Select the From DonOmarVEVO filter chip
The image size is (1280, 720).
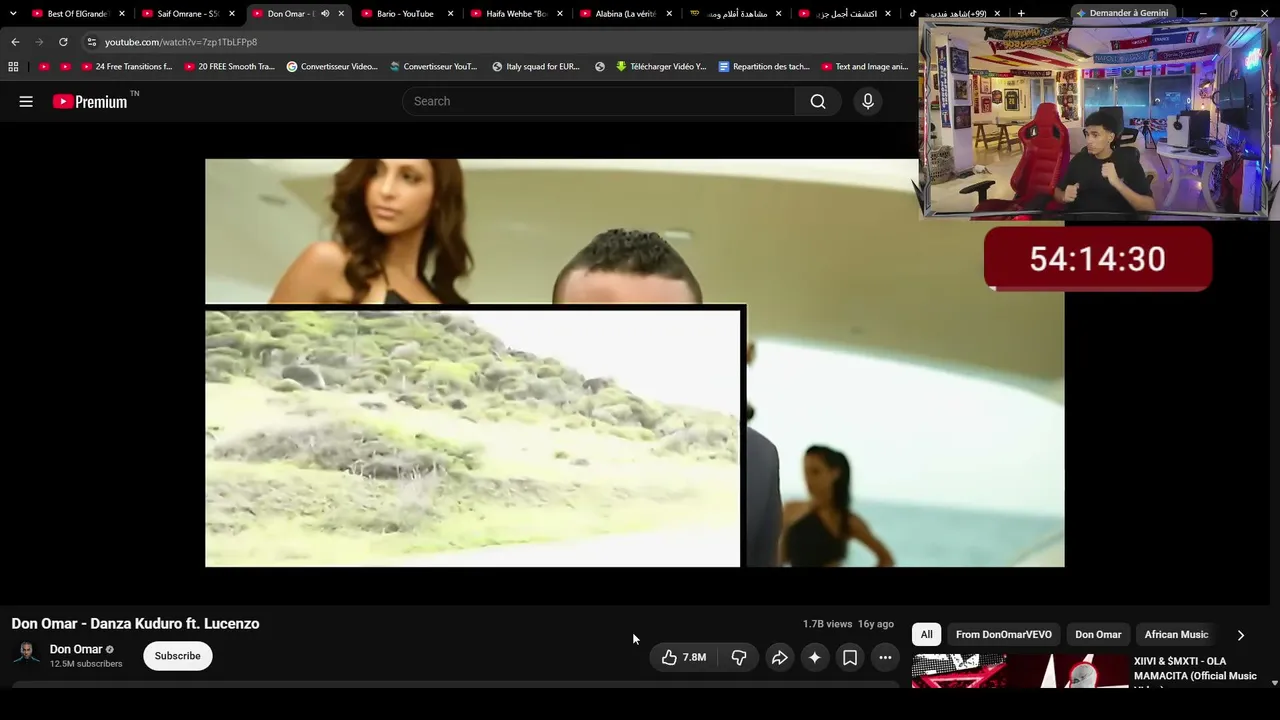[x=1004, y=635]
